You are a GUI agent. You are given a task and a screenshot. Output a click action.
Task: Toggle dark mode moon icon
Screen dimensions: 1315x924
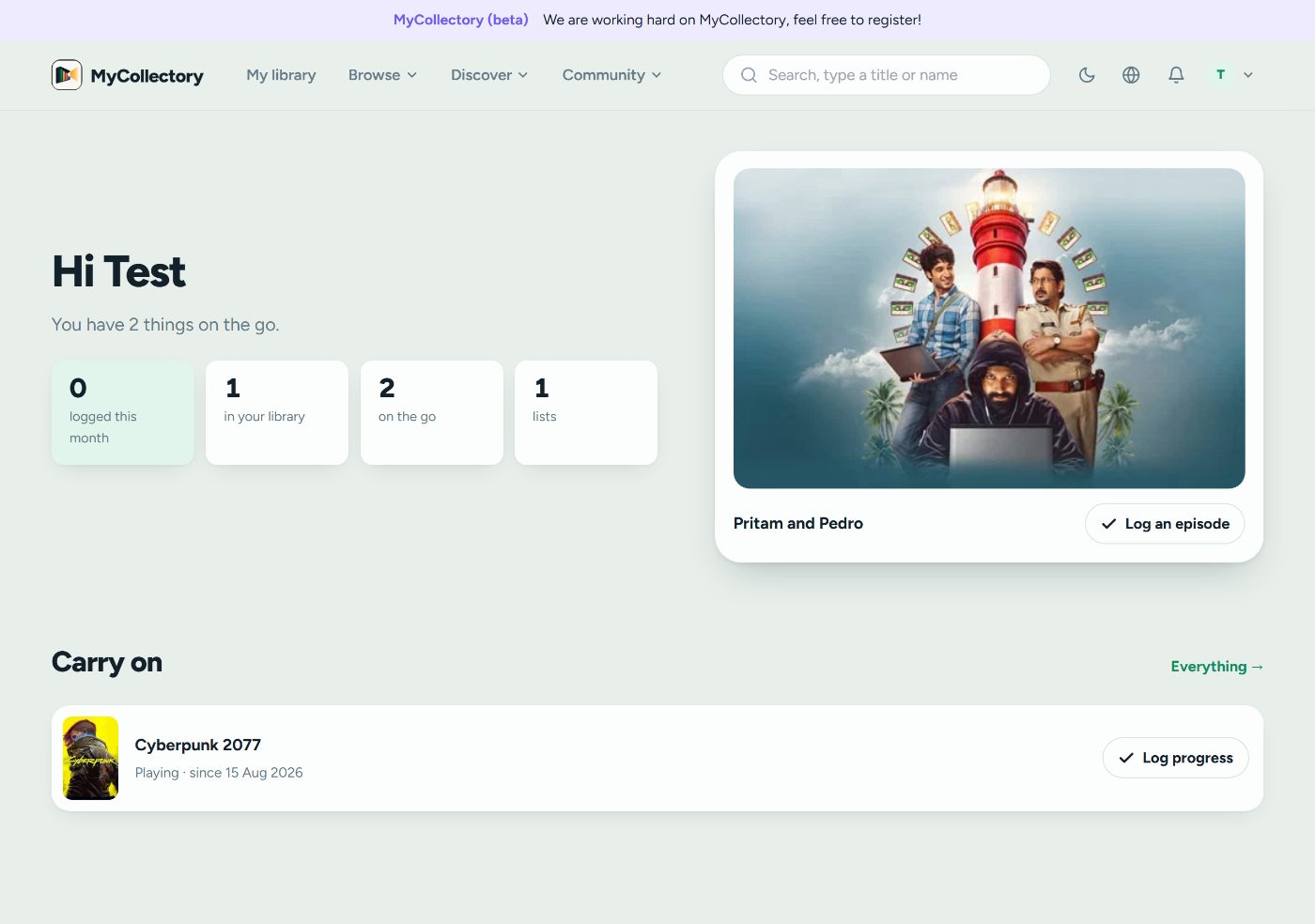click(x=1087, y=75)
